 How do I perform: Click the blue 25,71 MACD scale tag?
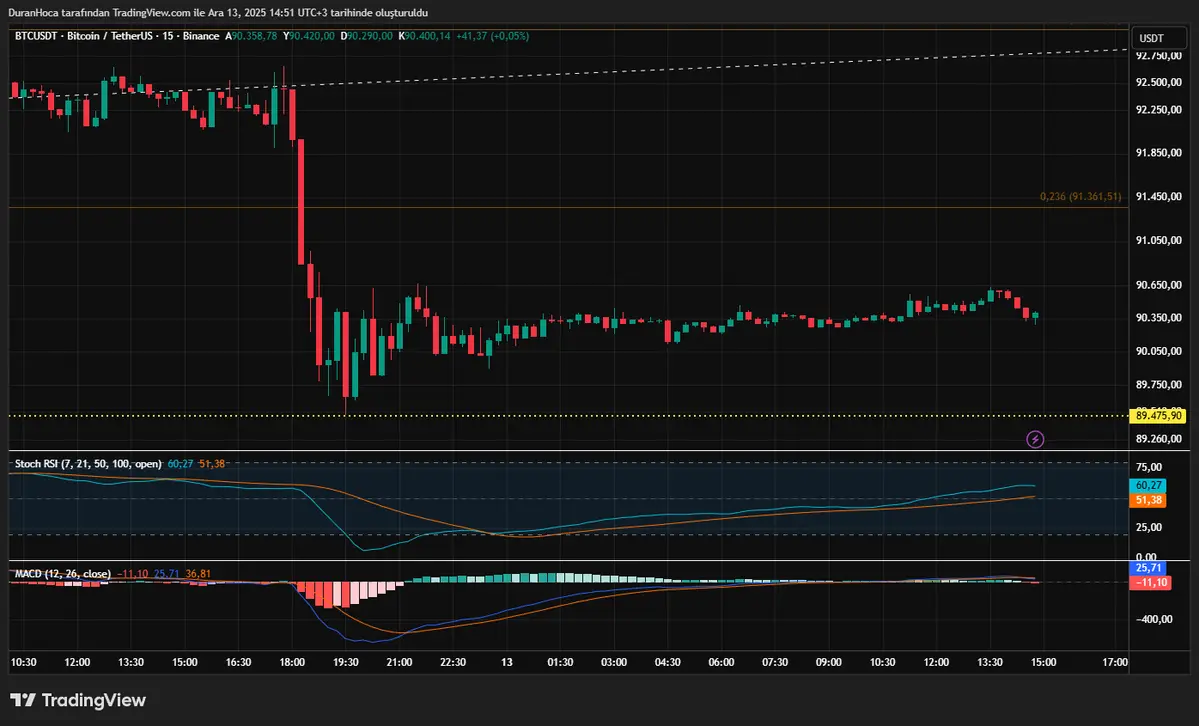(1148, 568)
